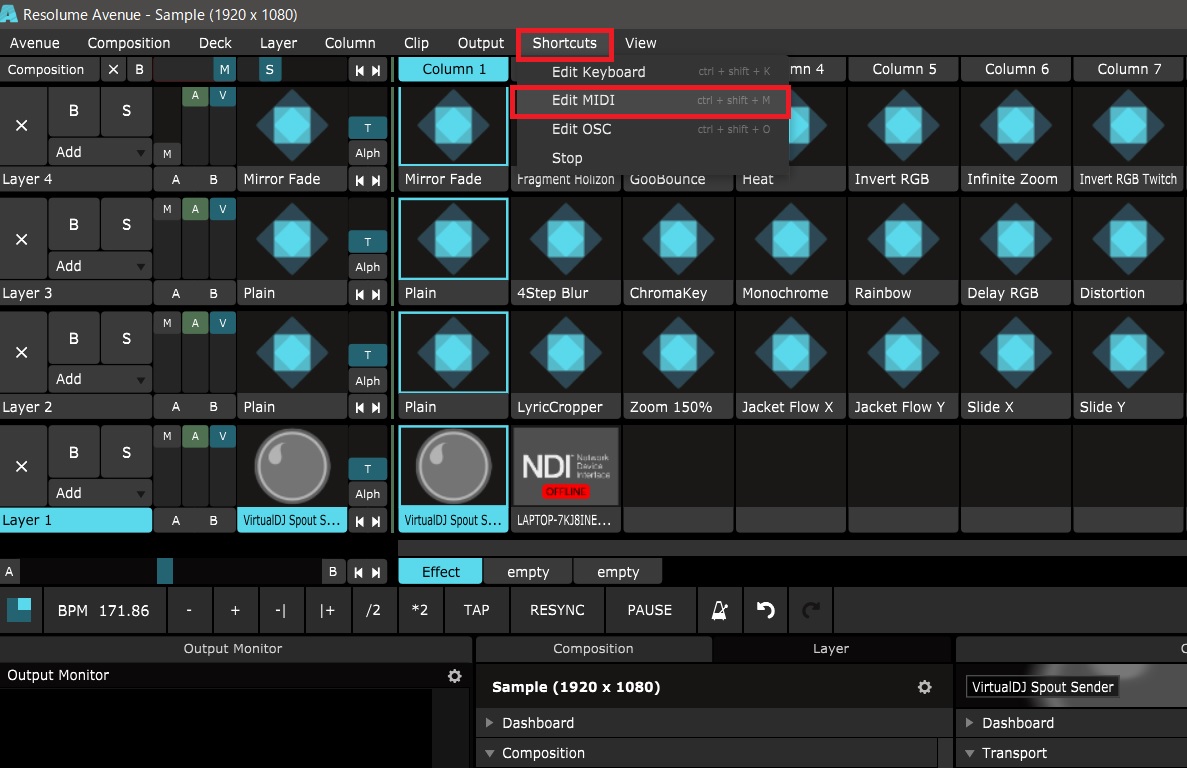
Task: Open the Avenue menu
Action: (x=35, y=43)
